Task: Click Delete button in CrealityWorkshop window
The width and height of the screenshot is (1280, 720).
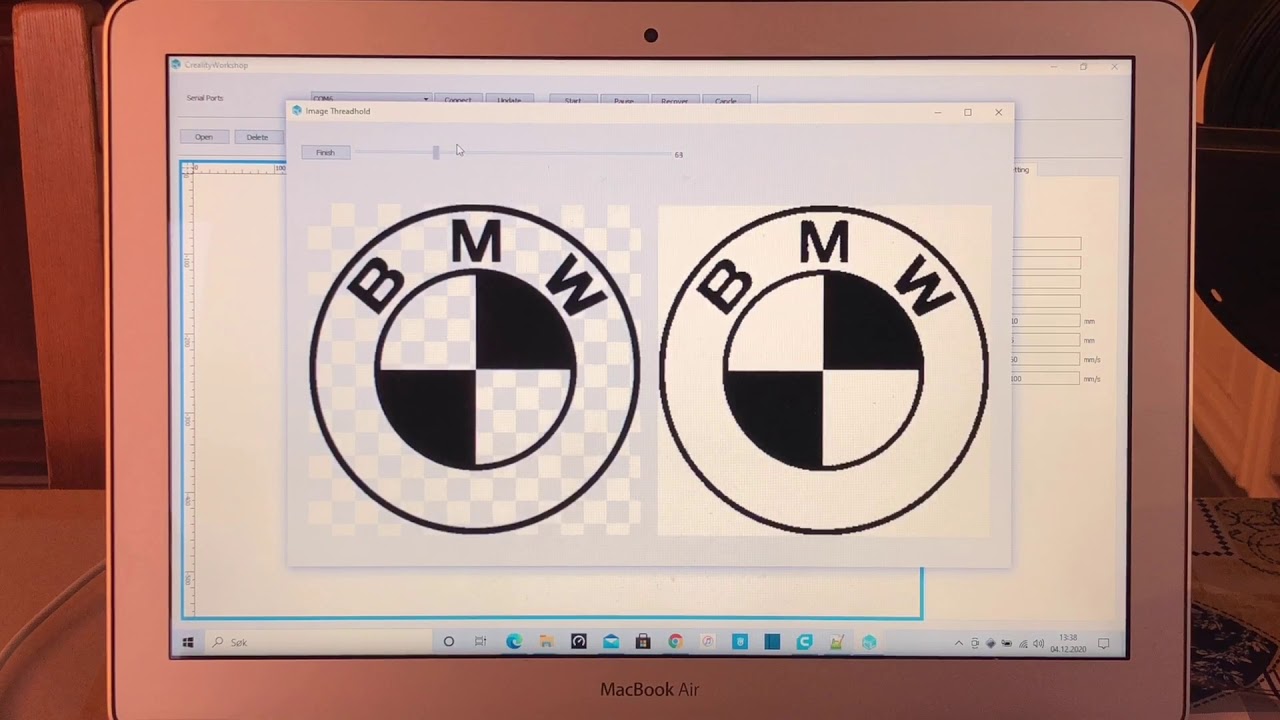Action: click(x=257, y=137)
